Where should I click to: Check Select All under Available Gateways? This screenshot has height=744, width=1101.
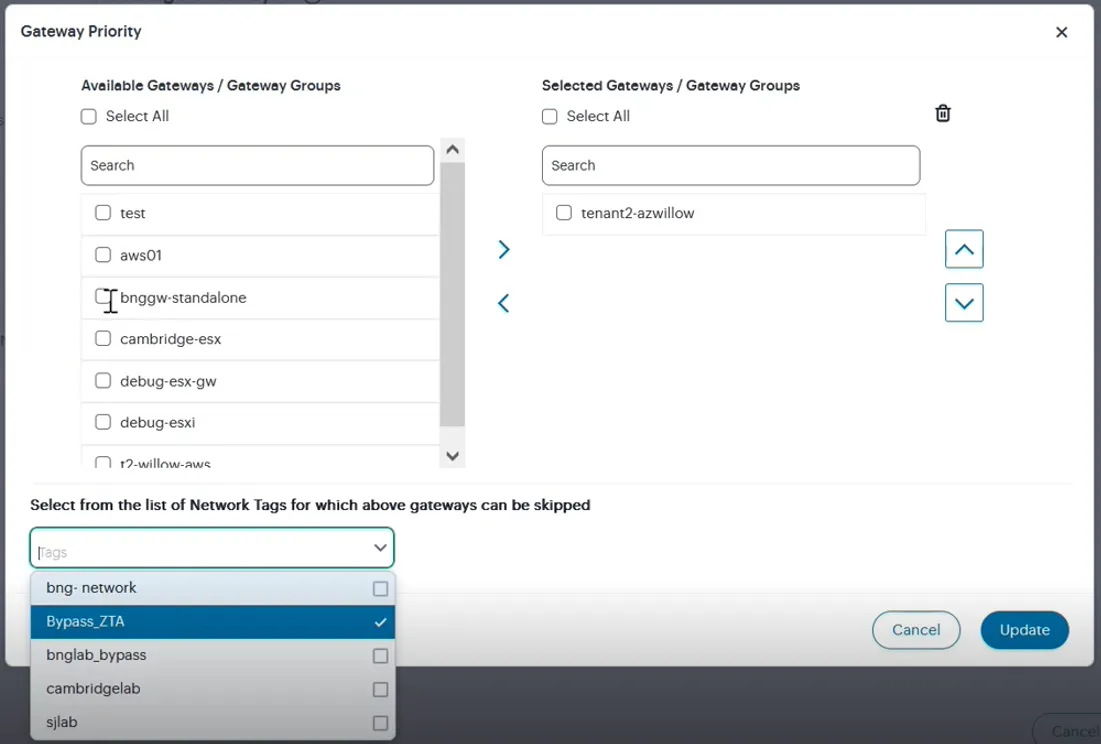click(x=88, y=117)
